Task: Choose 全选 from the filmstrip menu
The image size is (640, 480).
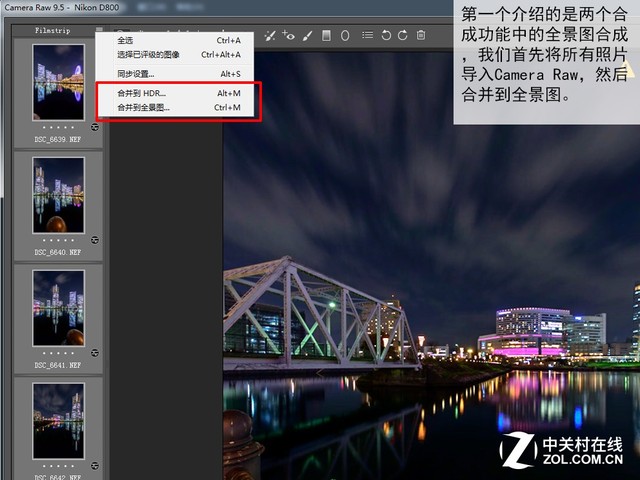Action: 175,40
